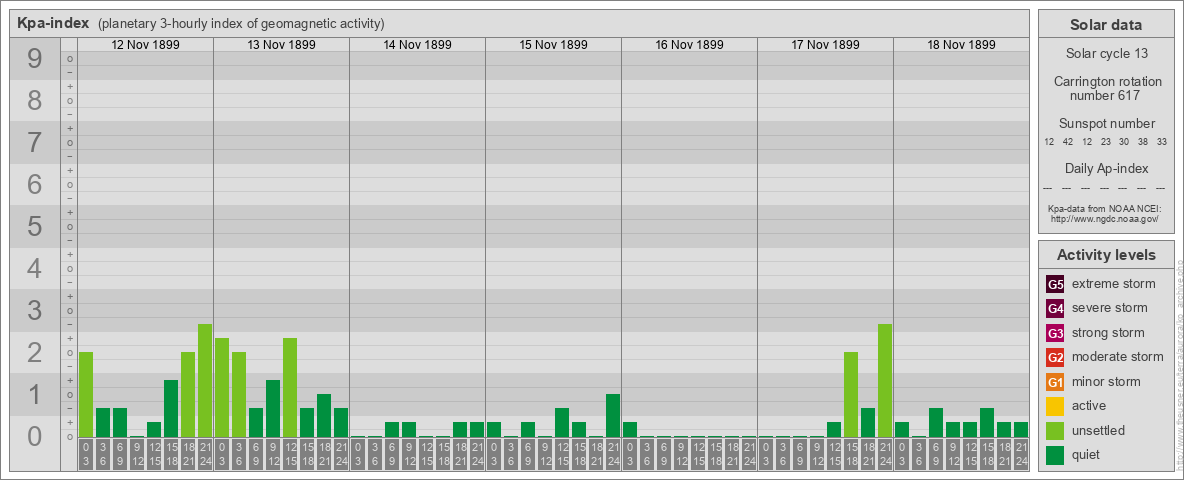
Task: Click the '12 Nov 1899' date header
Action: (145, 45)
